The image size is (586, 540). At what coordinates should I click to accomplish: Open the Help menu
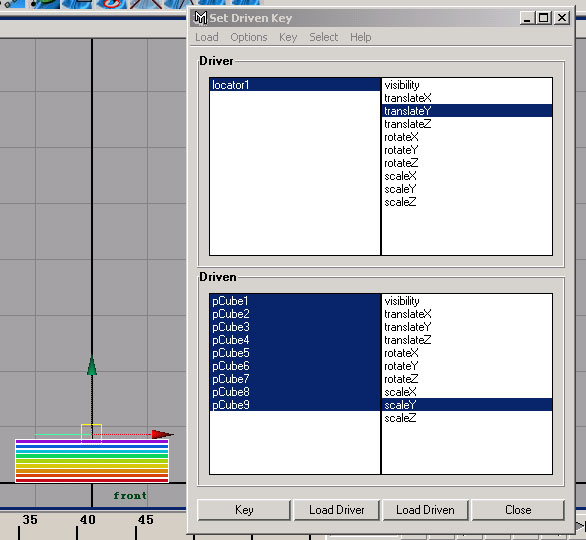(361, 37)
